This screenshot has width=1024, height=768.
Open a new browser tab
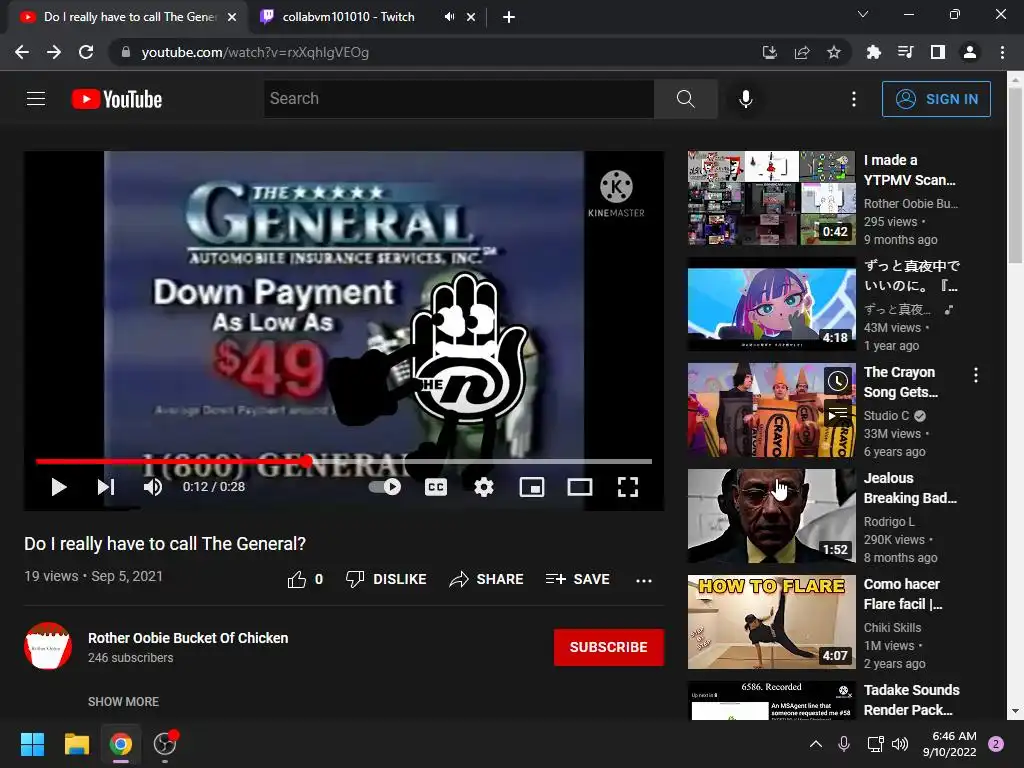509,17
